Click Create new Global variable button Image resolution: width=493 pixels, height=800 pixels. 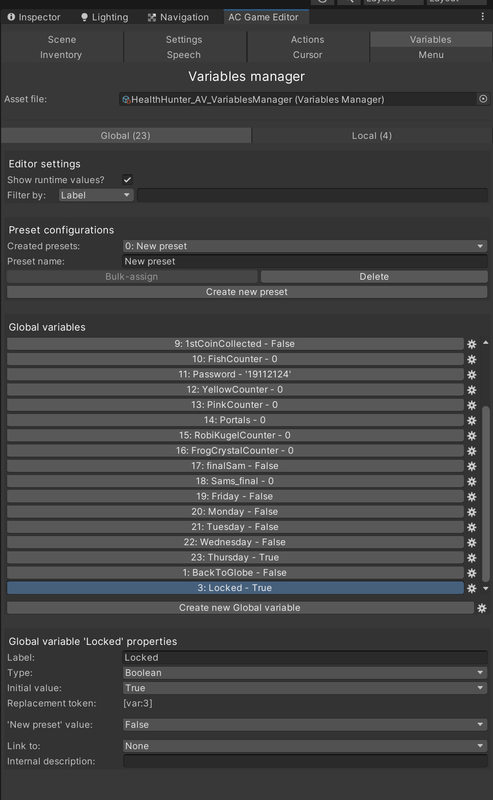240,608
